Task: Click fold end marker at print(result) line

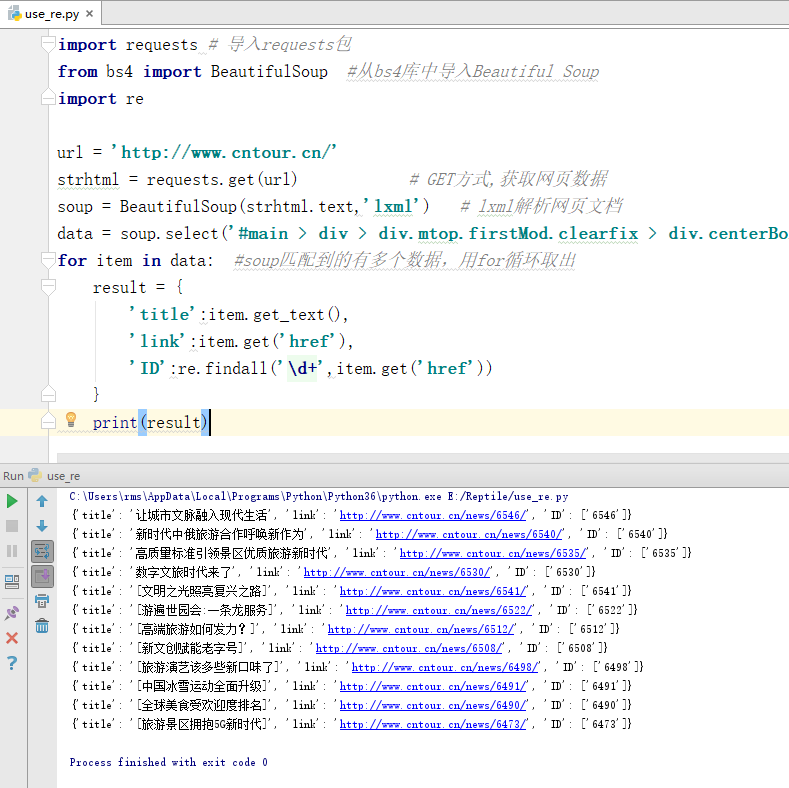Action: point(48,421)
